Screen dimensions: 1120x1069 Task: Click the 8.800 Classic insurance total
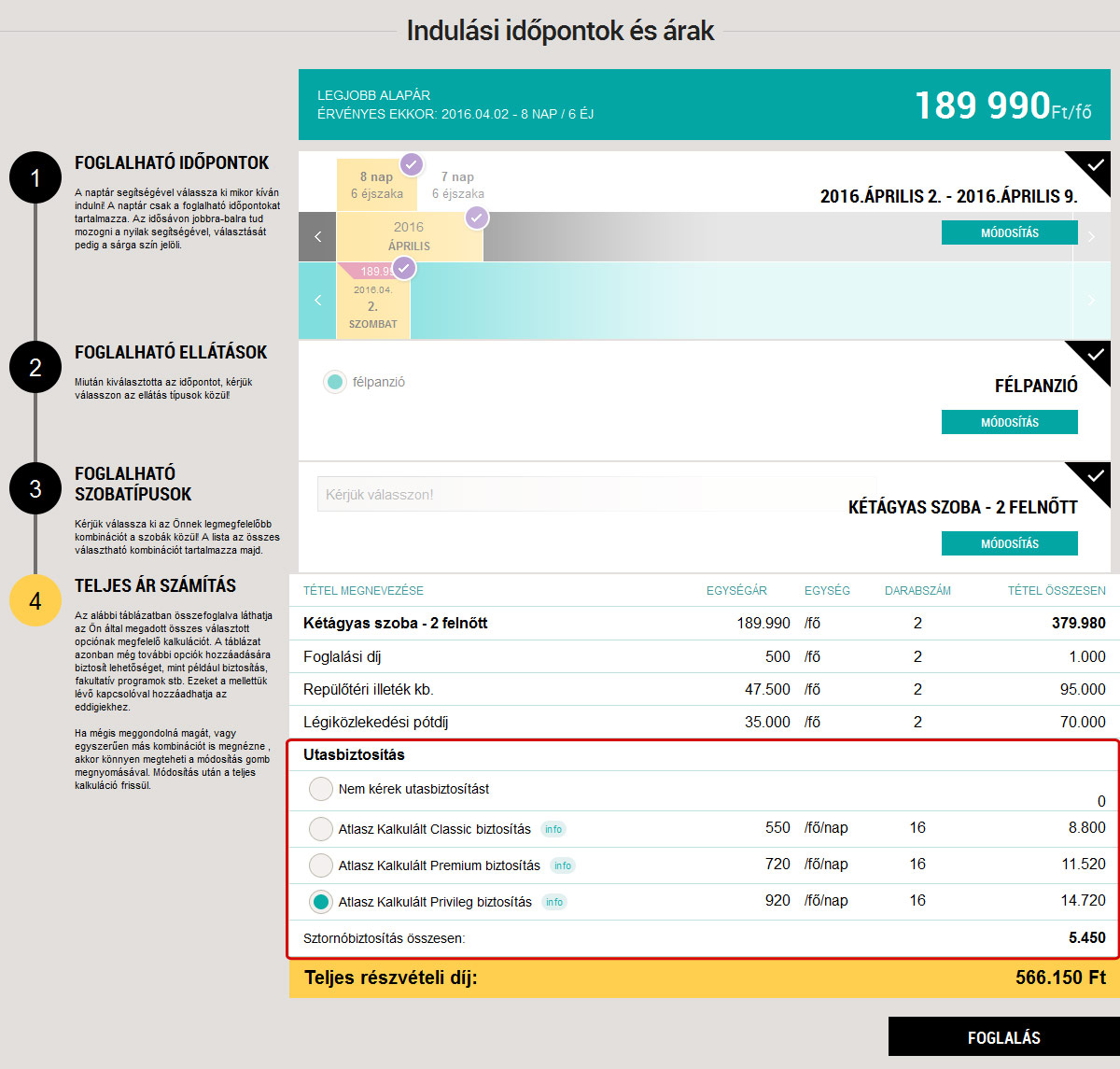(1087, 827)
